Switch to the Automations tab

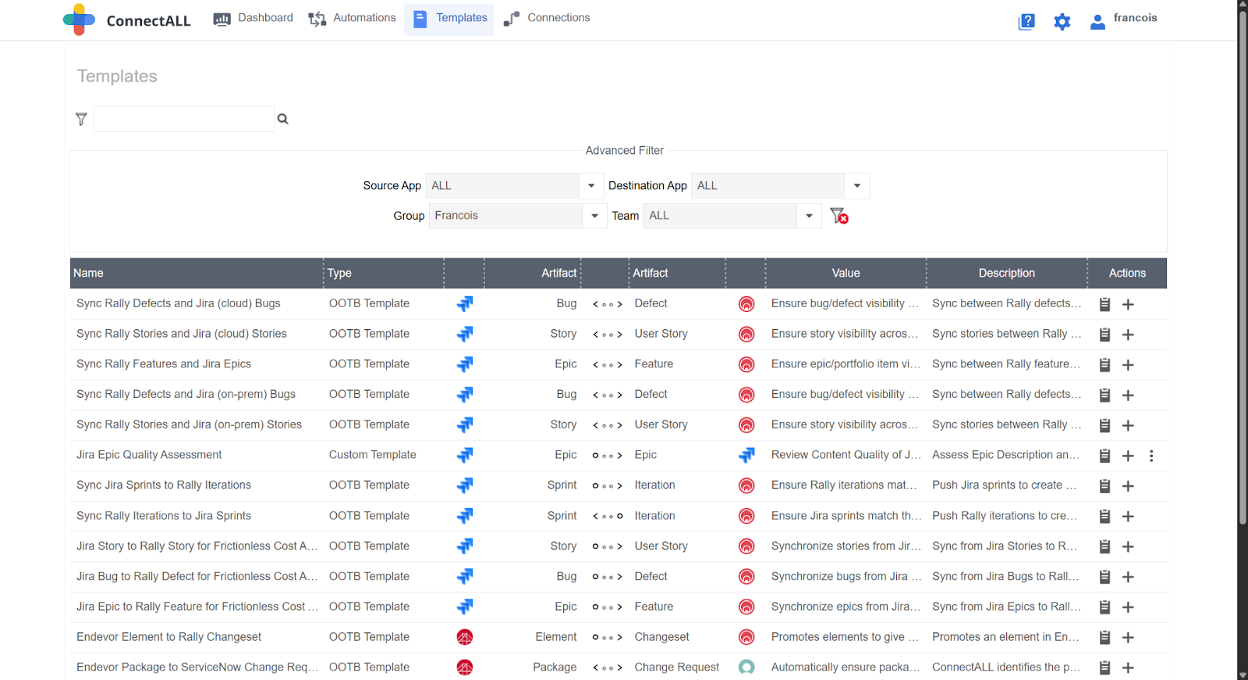click(x=352, y=18)
